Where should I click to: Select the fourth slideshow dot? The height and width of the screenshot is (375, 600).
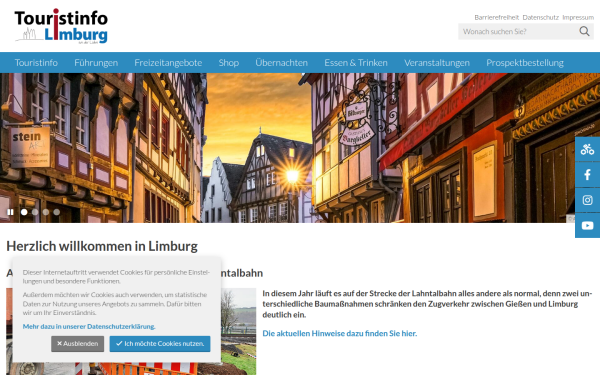pyautogui.click(x=57, y=212)
